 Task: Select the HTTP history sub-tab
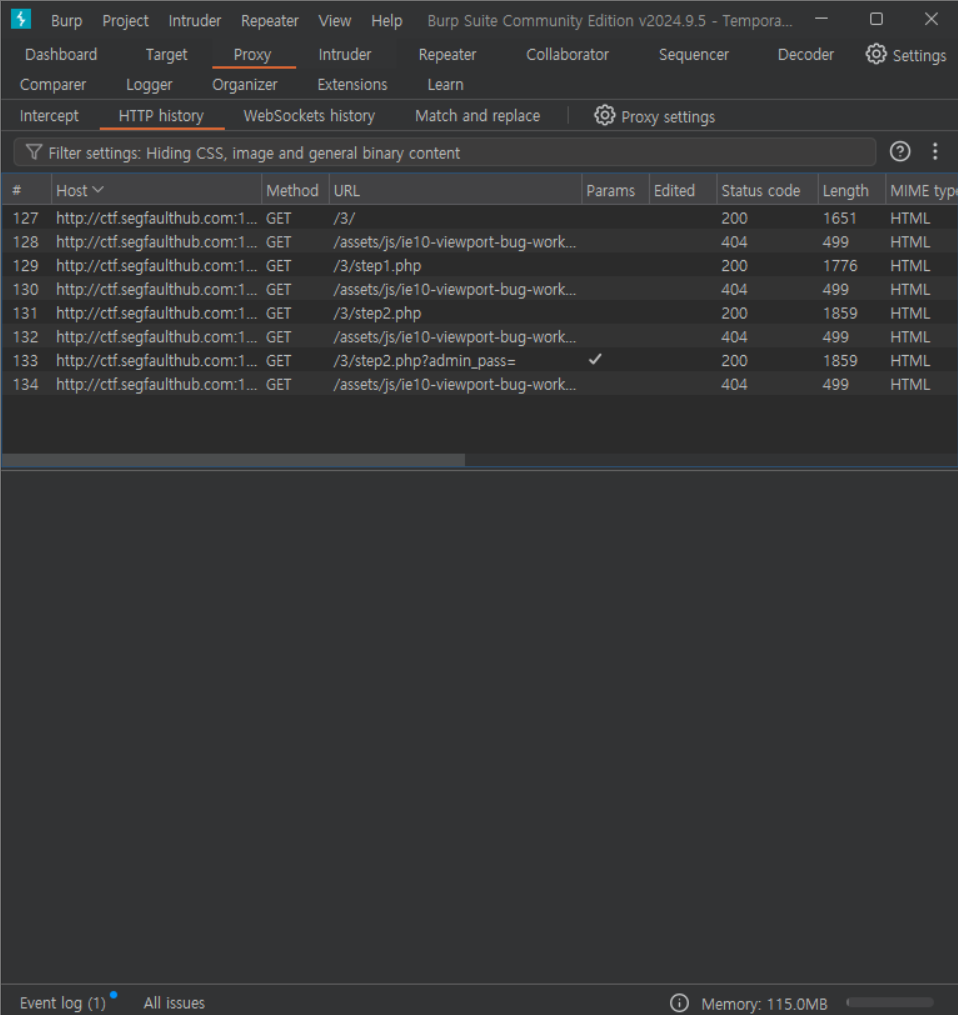(x=161, y=116)
